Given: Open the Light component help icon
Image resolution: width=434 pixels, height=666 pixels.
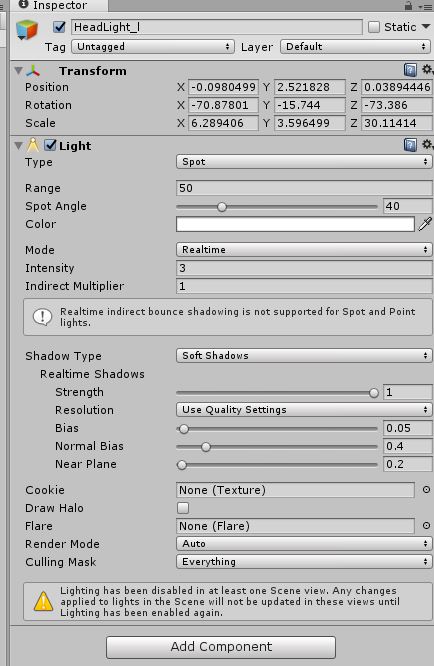Looking at the screenshot, I should pos(410,145).
